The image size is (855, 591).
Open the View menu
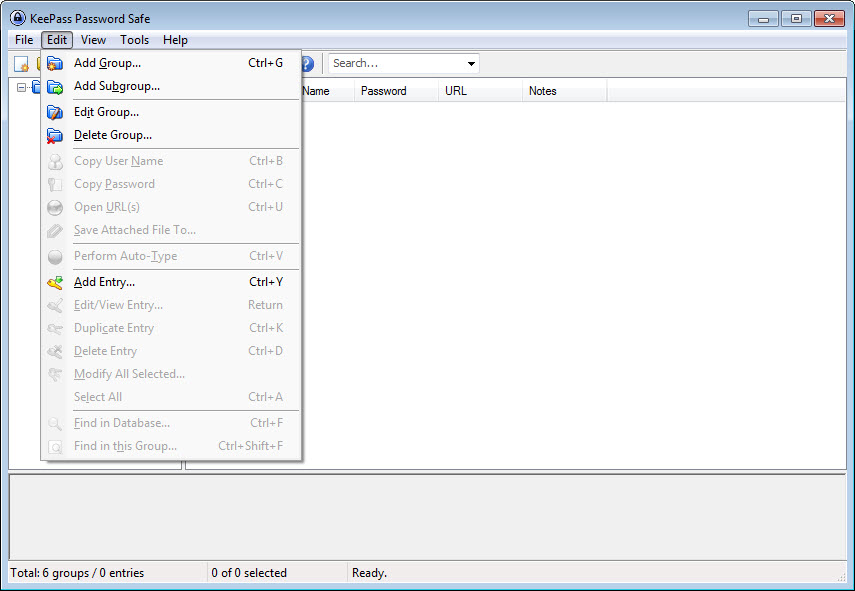[x=93, y=40]
